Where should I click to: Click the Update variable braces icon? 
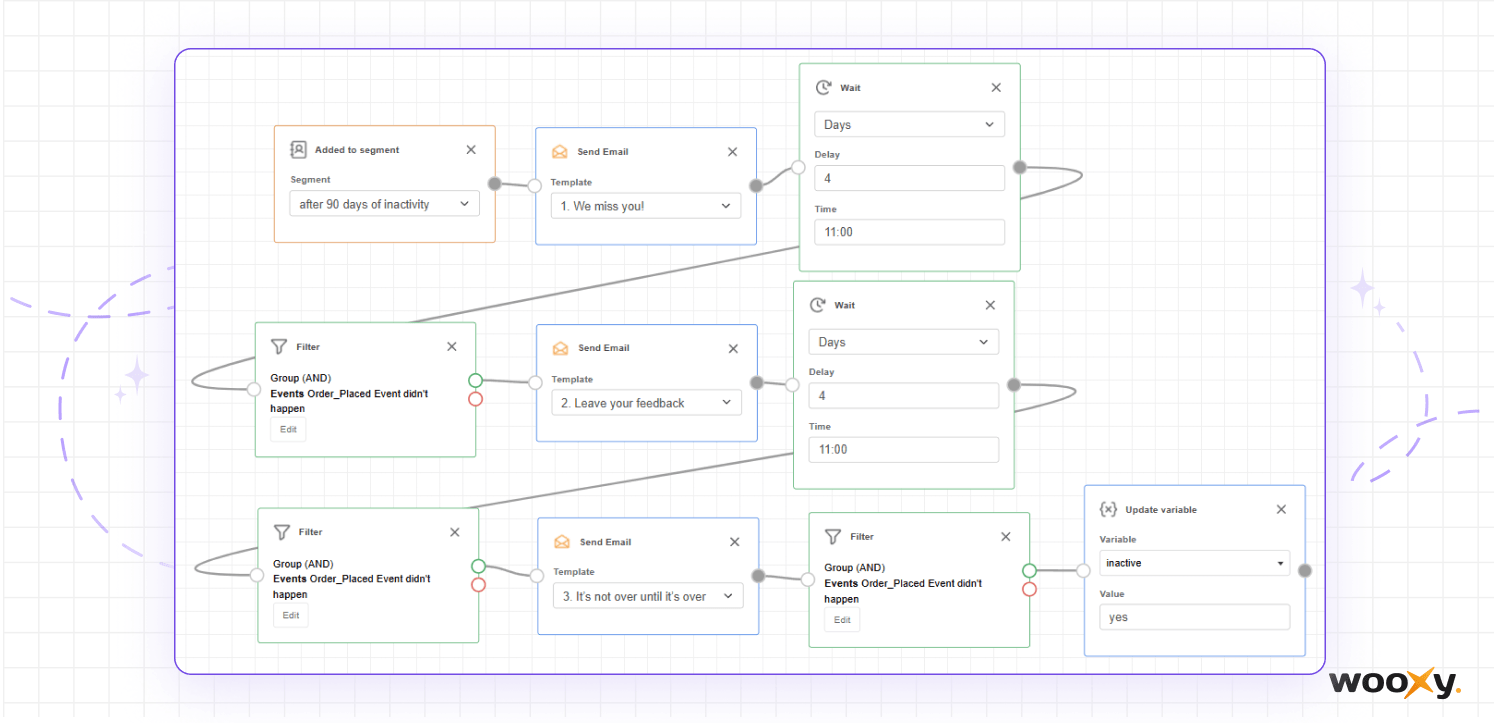coord(1108,509)
